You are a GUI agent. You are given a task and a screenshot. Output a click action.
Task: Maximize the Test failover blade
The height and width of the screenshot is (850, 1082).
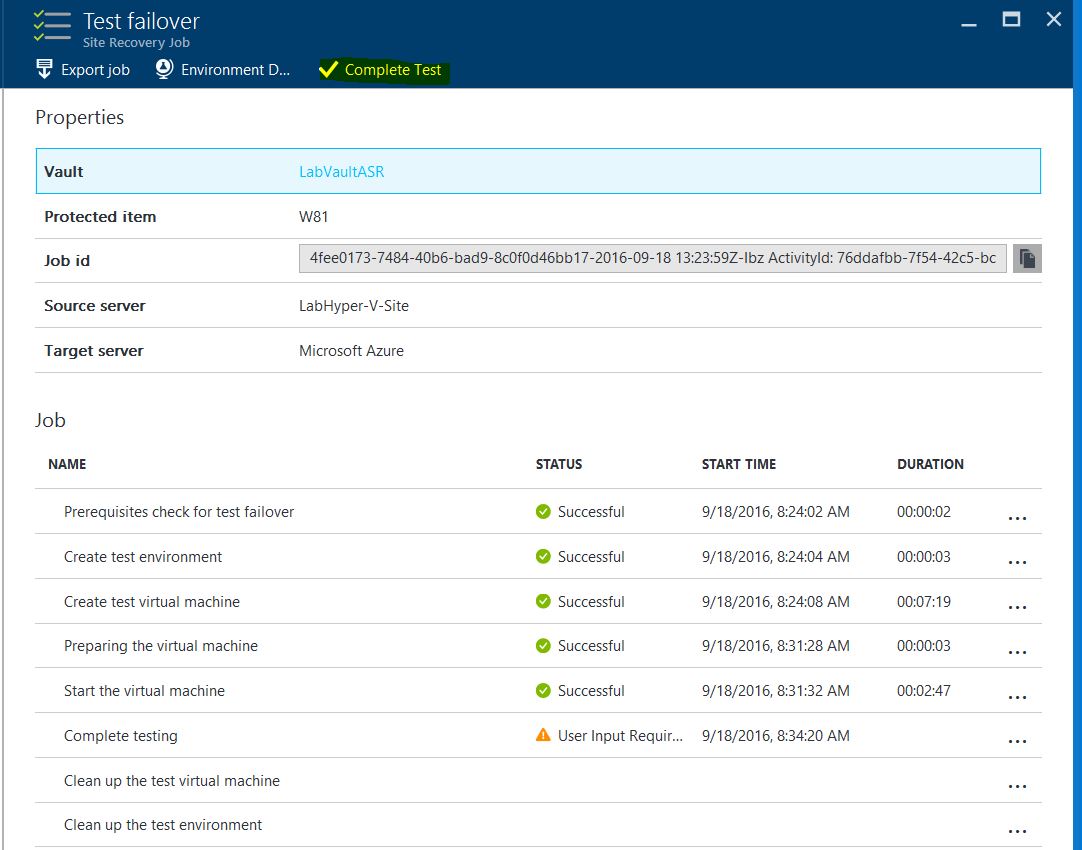click(1011, 19)
